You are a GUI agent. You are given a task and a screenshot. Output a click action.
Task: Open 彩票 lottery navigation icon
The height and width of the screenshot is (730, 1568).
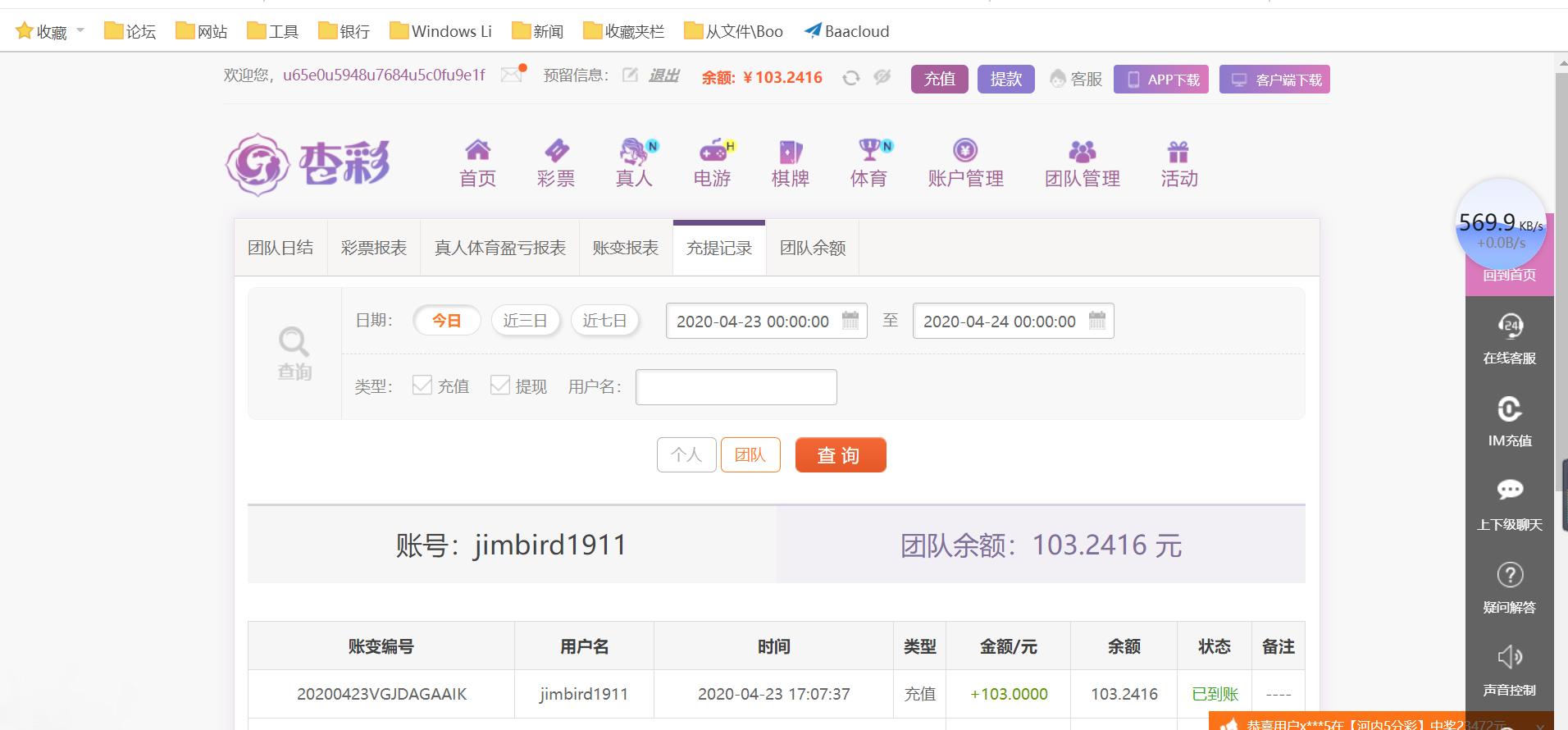[556, 150]
